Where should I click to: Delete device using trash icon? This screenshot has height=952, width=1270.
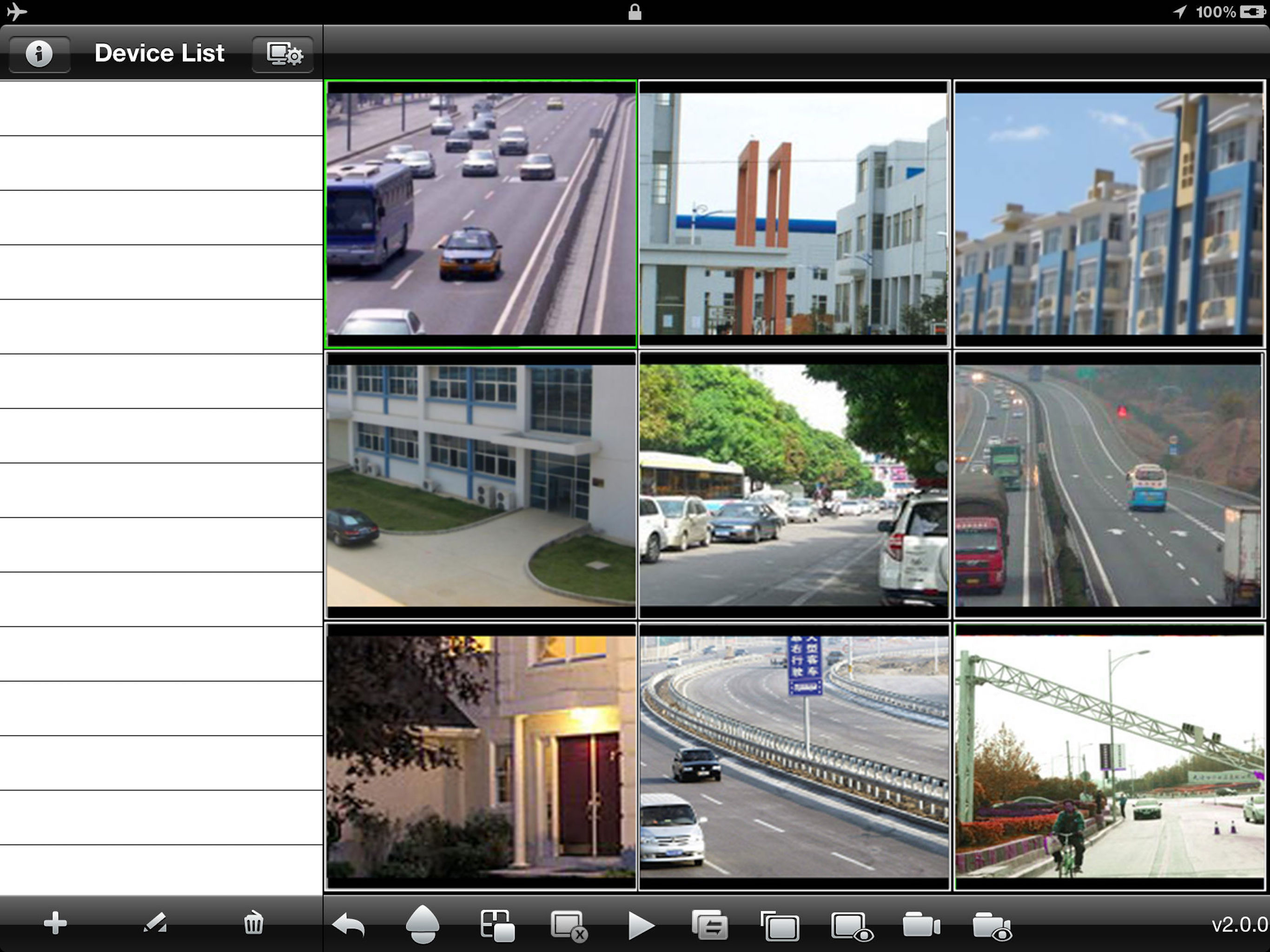click(253, 923)
